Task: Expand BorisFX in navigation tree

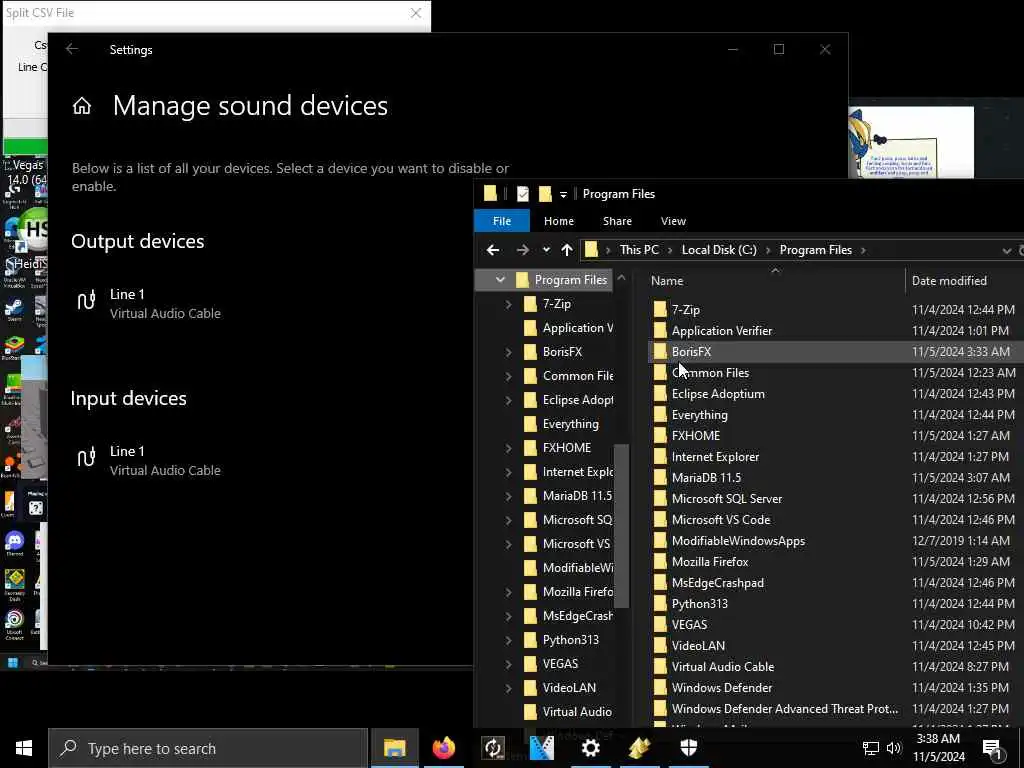Action: click(508, 352)
